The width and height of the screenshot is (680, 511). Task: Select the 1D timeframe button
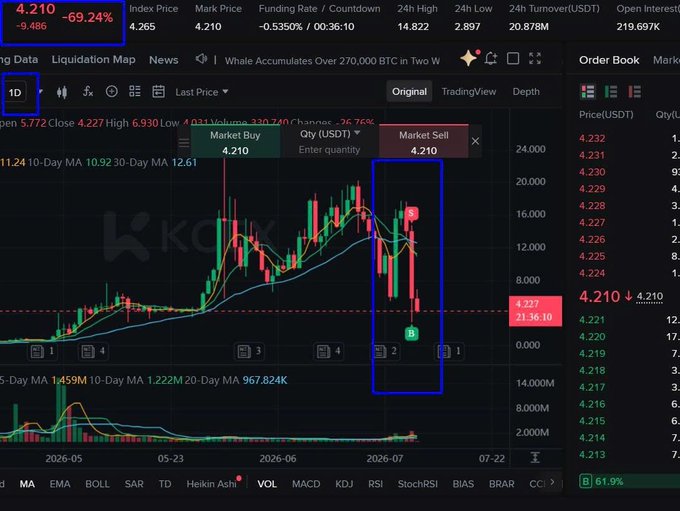[x=15, y=93]
